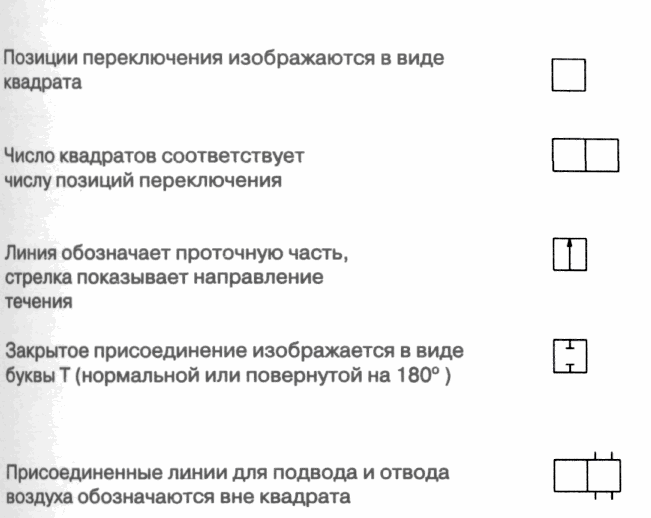Screen dimensions: 651x518
Task: Click the line 'стрелка показывает направление'
Action: pos(164,277)
